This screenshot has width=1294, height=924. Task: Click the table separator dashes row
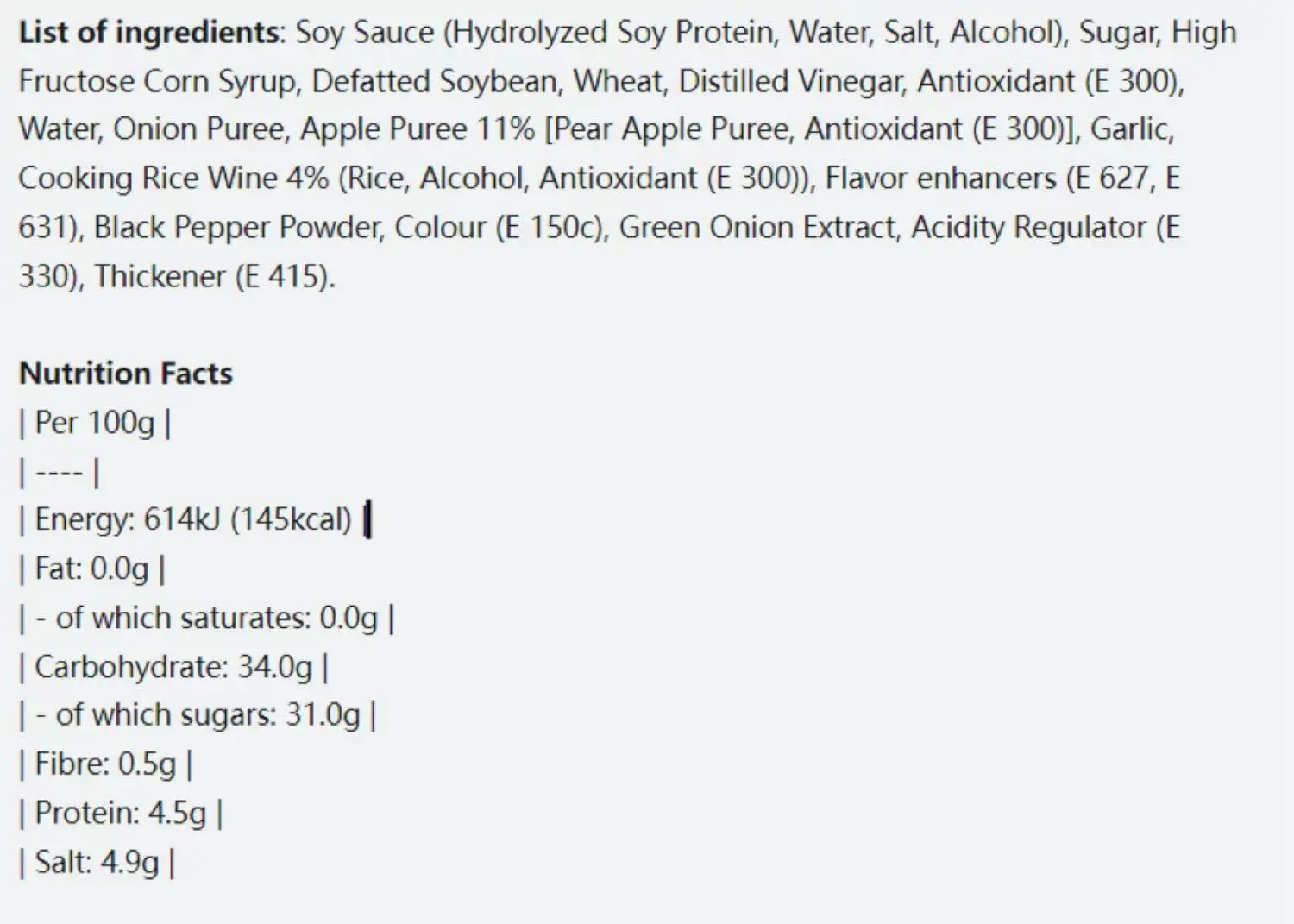click(x=60, y=472)
